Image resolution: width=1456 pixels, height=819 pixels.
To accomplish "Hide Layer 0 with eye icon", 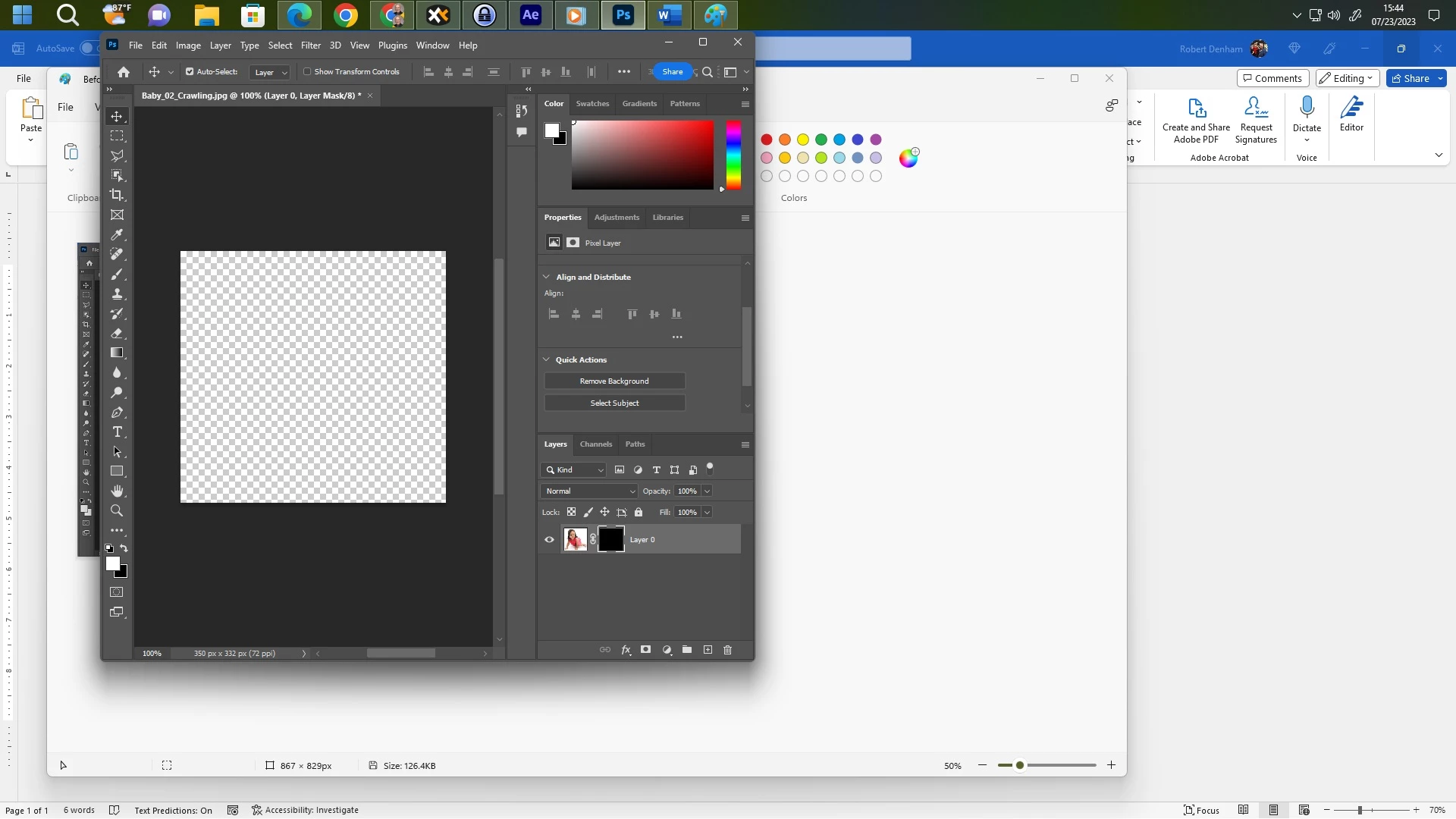I will pyautogui.click(x=549, y=540).
